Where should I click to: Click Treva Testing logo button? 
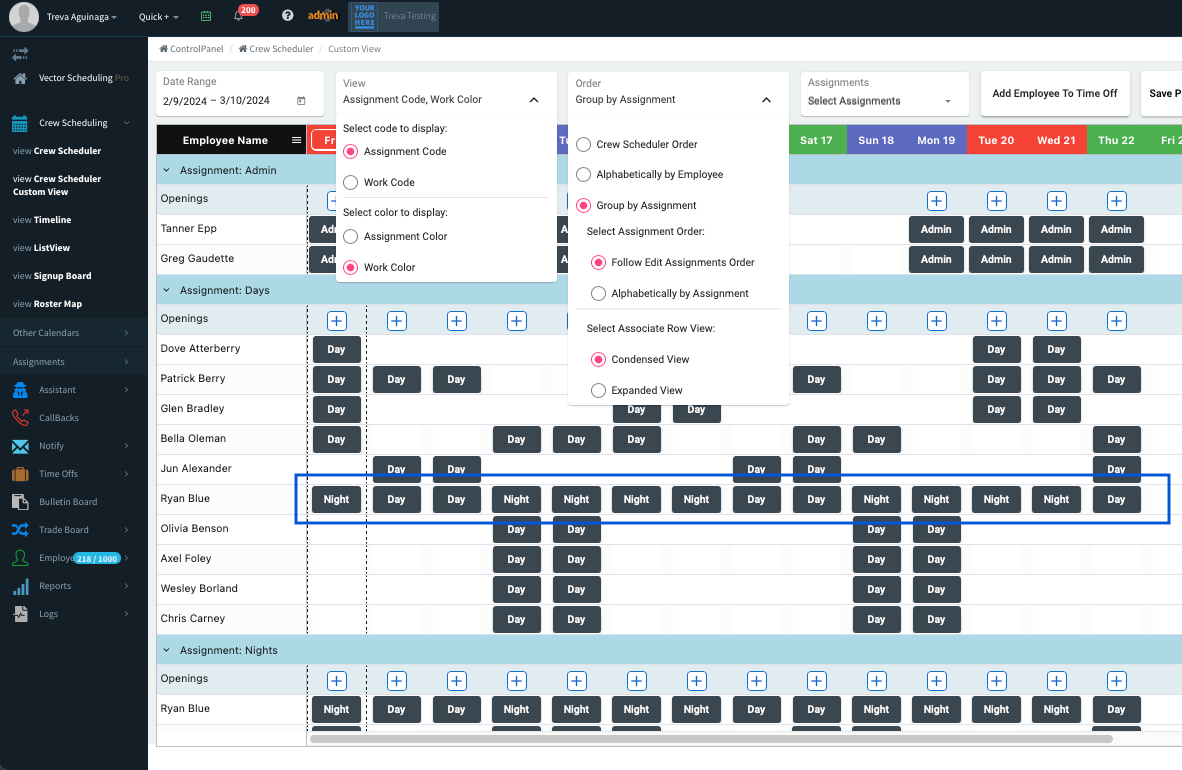tap(393, 16)
